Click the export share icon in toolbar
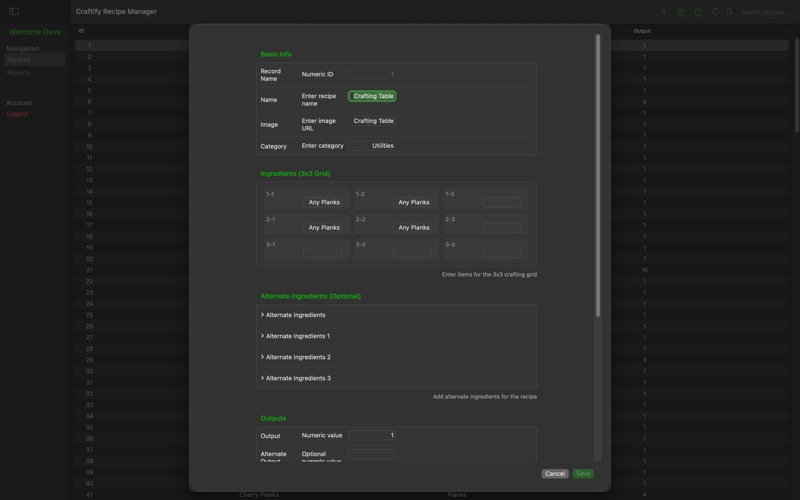Viewport: 800px width, 500px height. [698, 11]
